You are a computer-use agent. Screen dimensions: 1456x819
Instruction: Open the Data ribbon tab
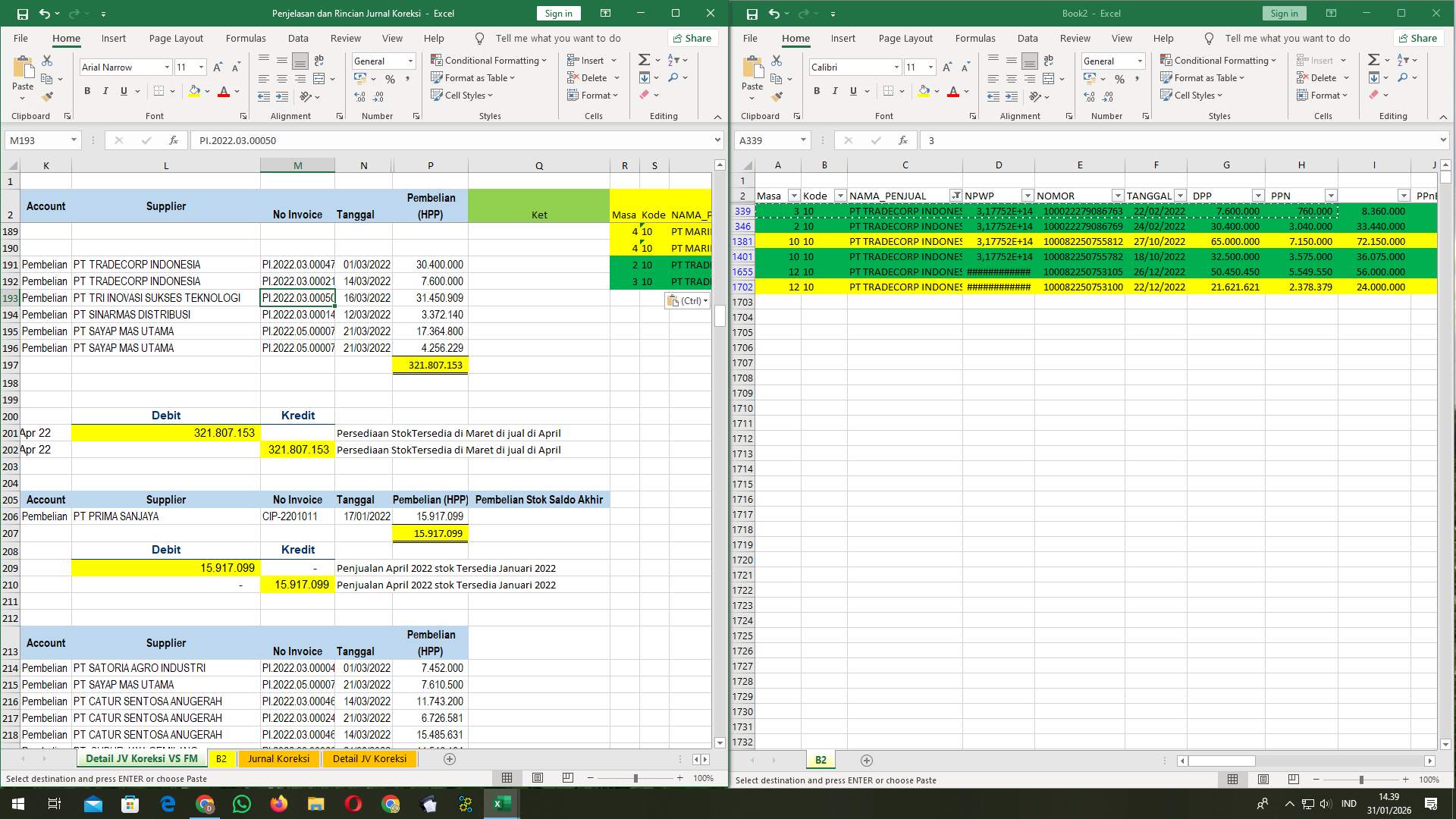(298, 38)
